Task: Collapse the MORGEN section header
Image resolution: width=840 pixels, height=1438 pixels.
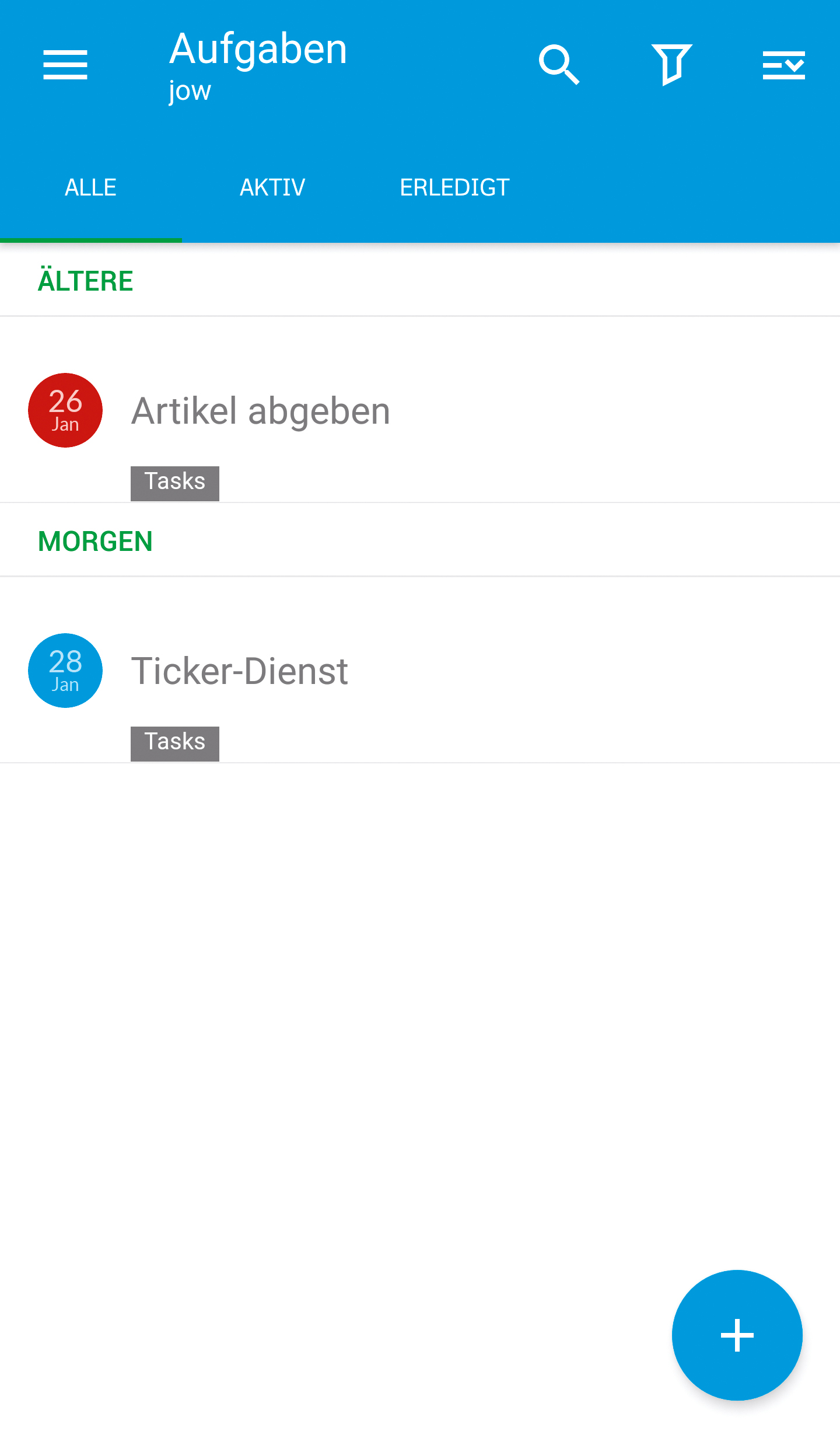Action: coord(95,541)
